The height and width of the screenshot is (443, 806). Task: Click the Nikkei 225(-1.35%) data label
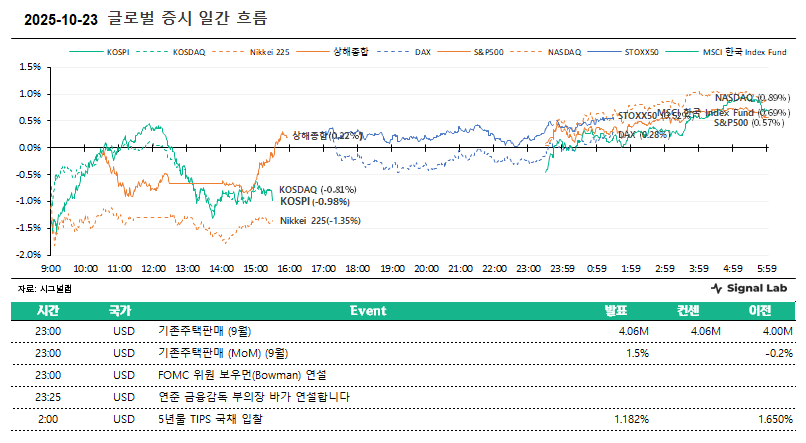tap(320, 220)
